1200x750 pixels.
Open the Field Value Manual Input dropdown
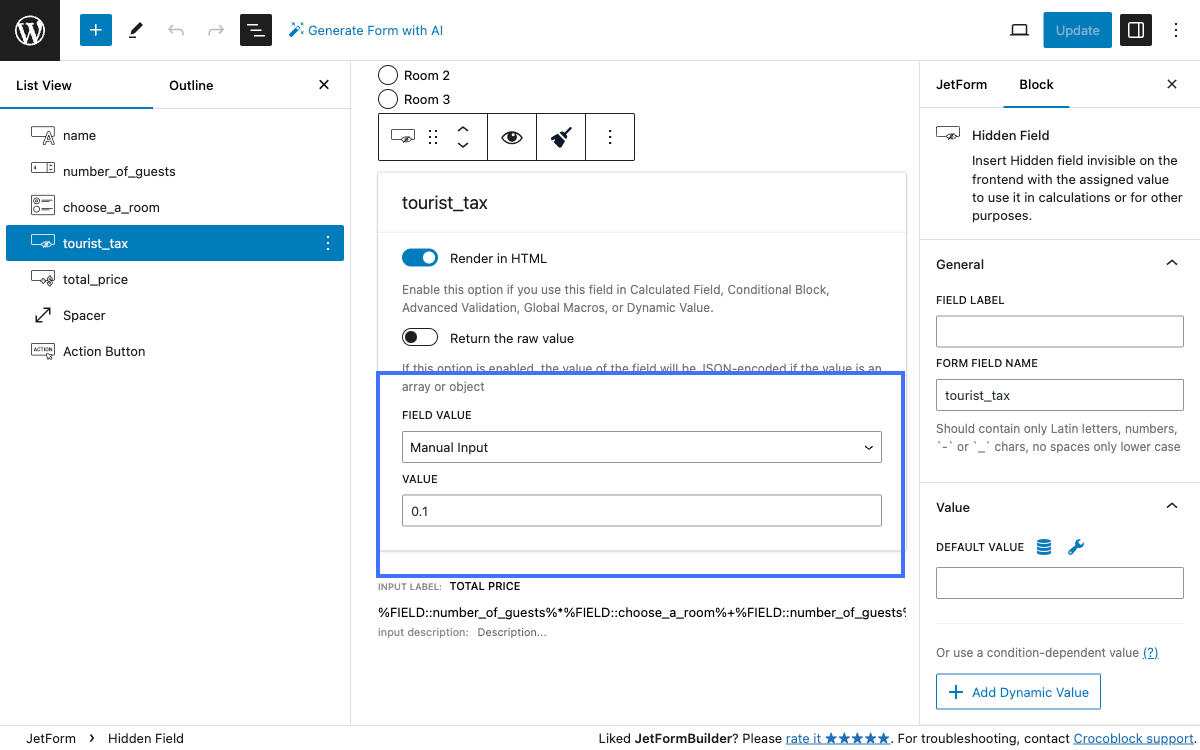pyautogui.click(x=641, y=447)
